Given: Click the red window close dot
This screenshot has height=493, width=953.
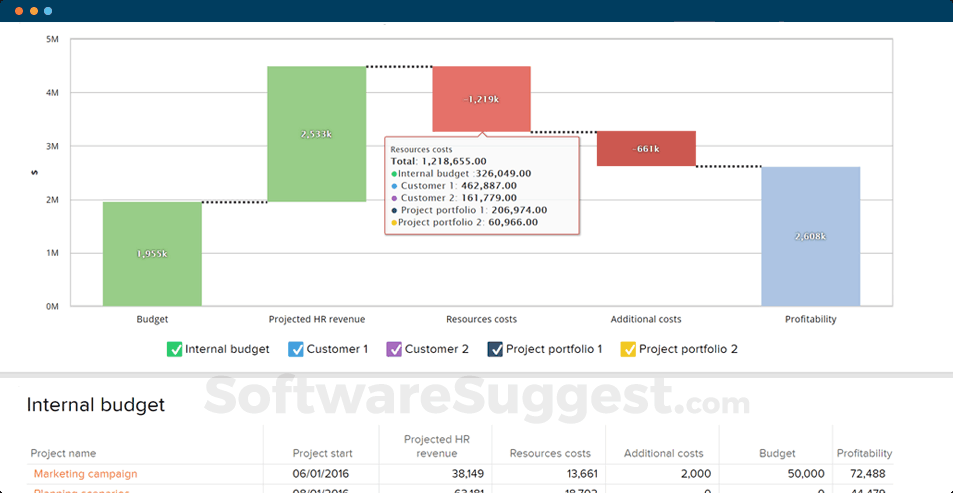Looking at the screenshot, I should (x=17, y=10).
